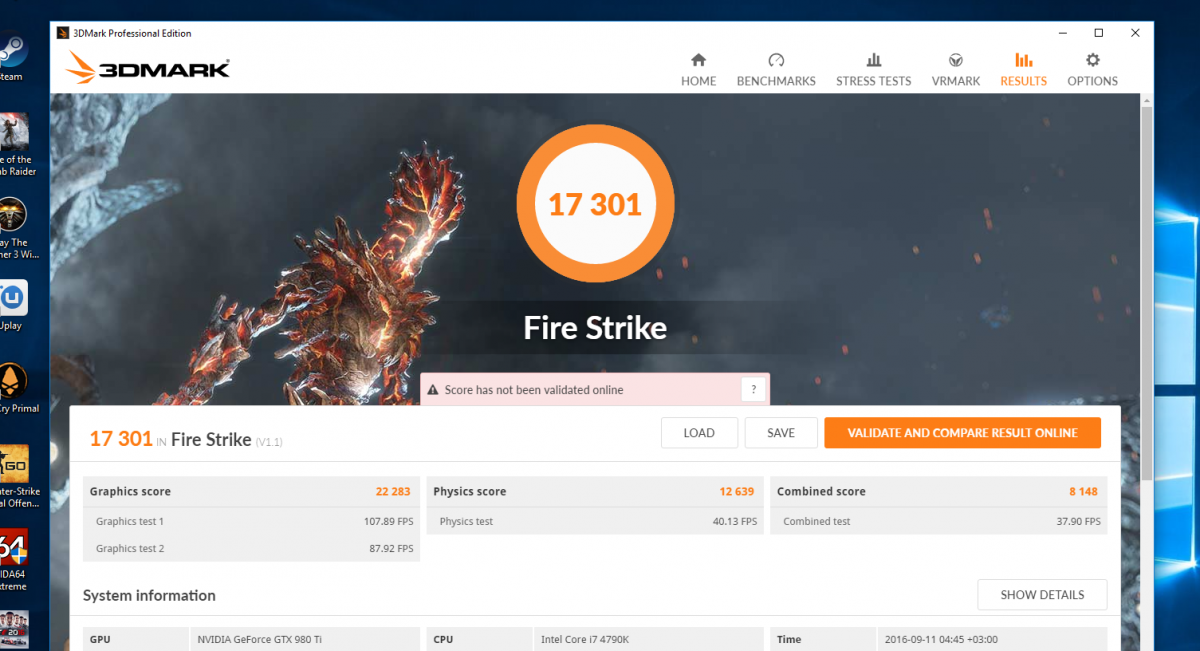
Task: Click VALIDATE AND COMPARE RESULT ONLINE
Action: [x=962, y=433]
